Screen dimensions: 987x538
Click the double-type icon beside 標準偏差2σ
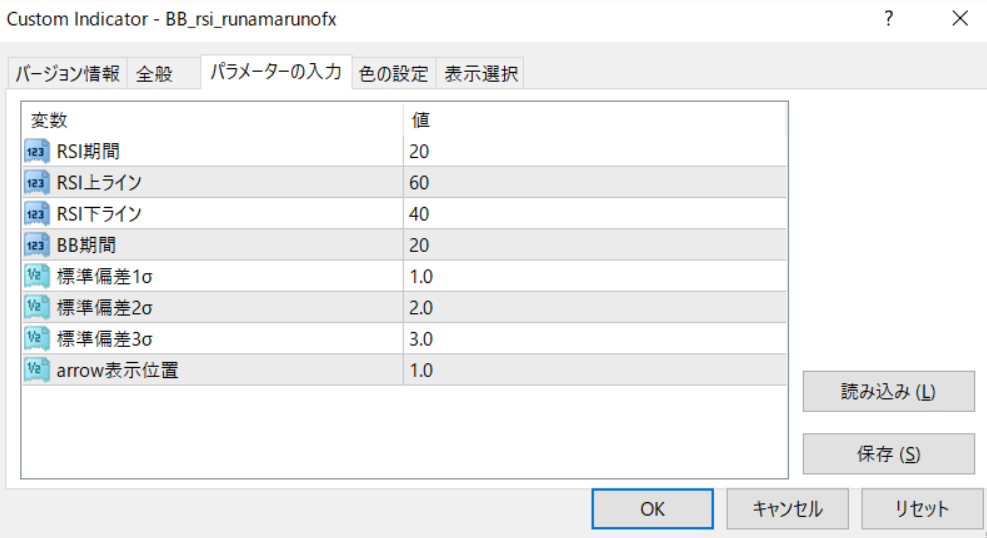click(37, 308)
